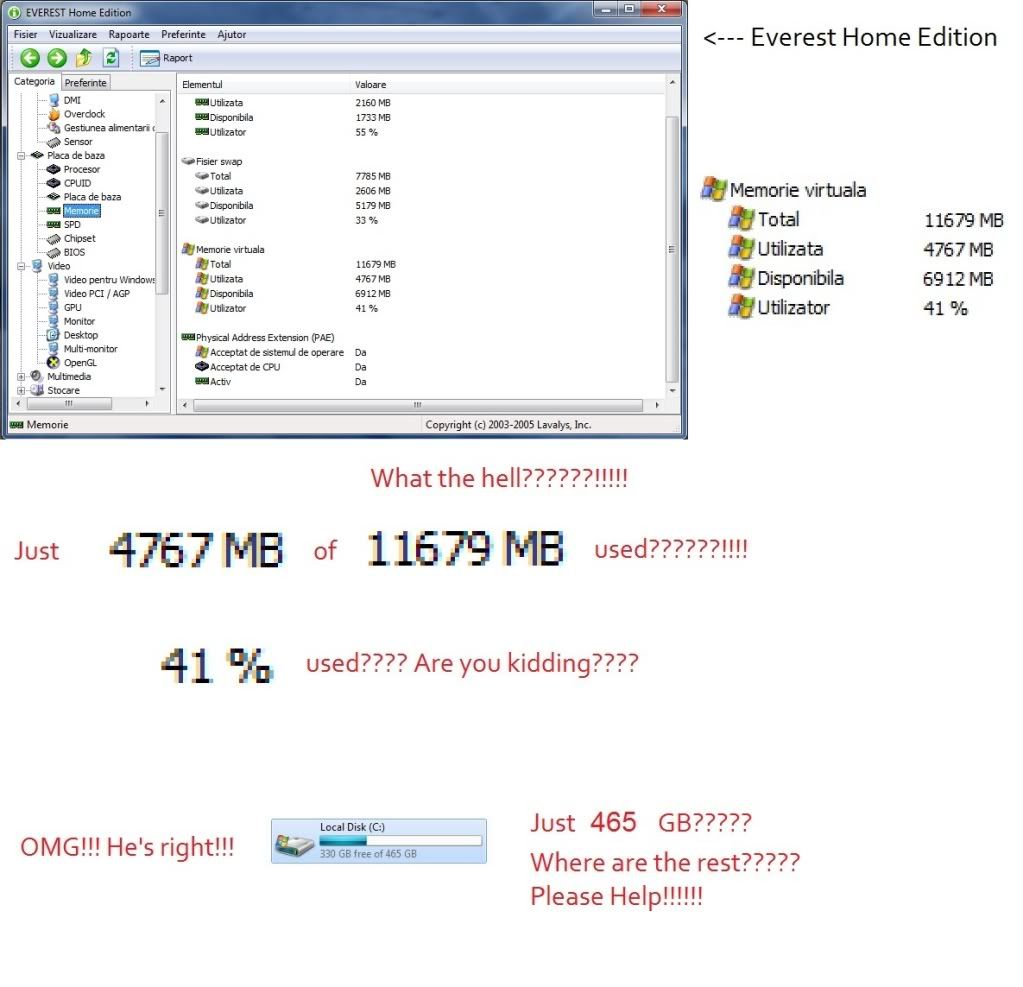Expand the Stocare tree group

coord(21,391)
